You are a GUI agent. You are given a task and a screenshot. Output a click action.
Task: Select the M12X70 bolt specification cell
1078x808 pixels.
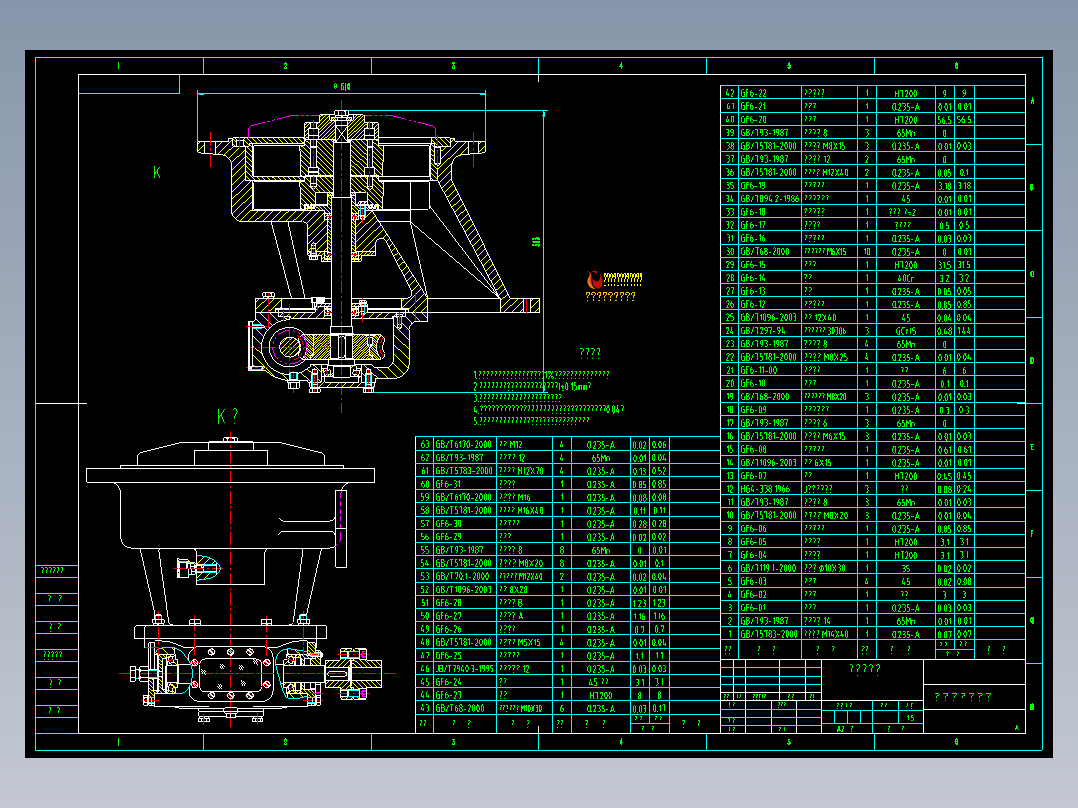click(525, 471)
